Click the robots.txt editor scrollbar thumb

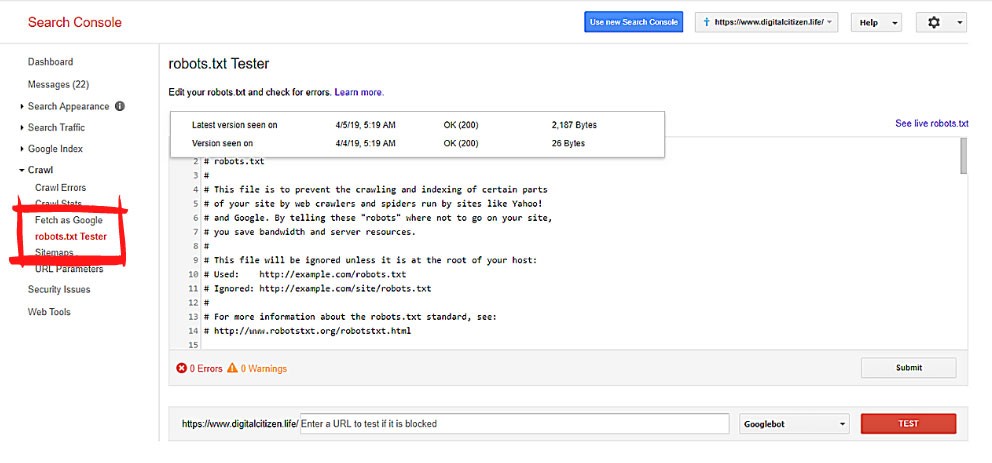click(964, 156)
